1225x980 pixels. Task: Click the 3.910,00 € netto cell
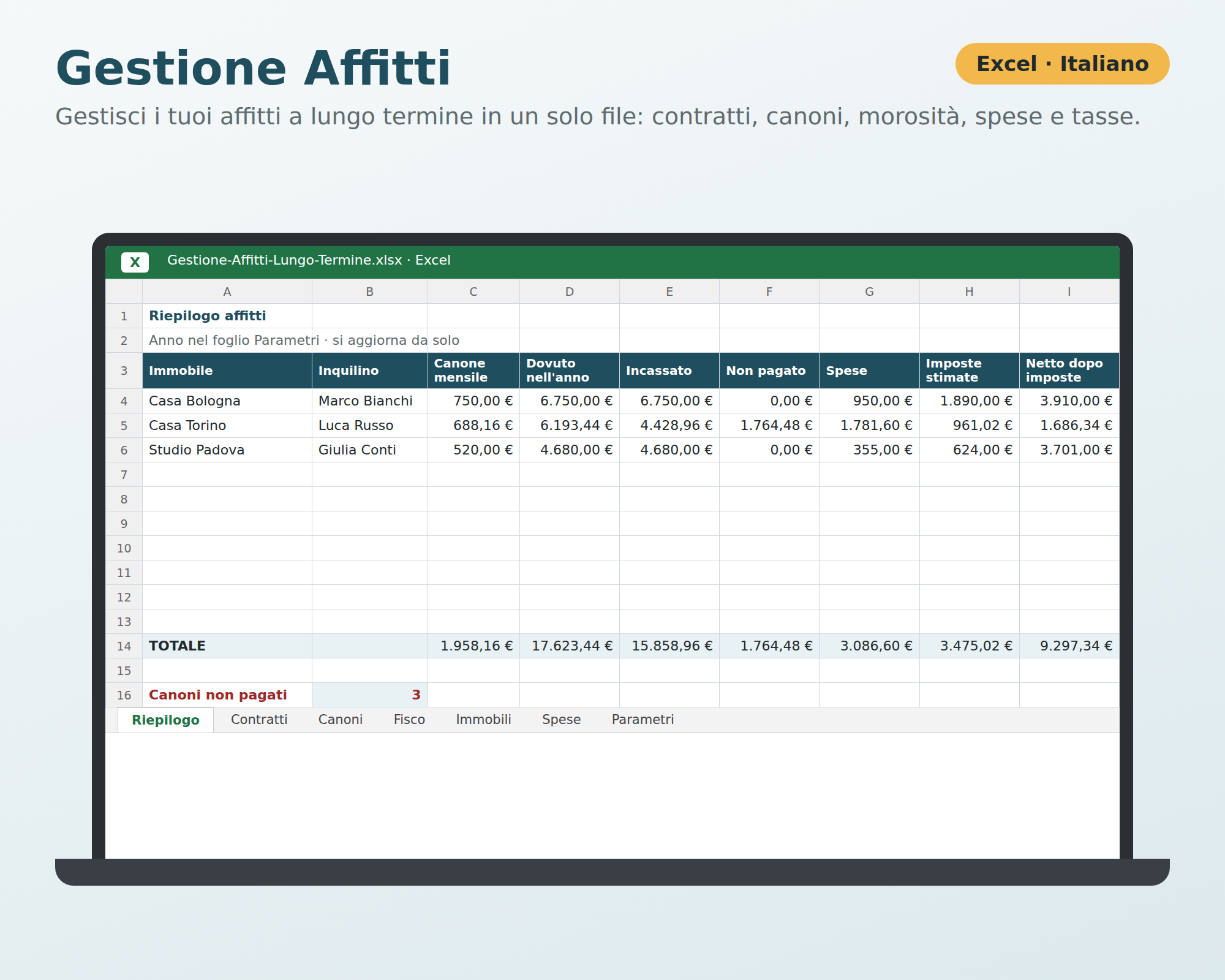pos(1069,401)
